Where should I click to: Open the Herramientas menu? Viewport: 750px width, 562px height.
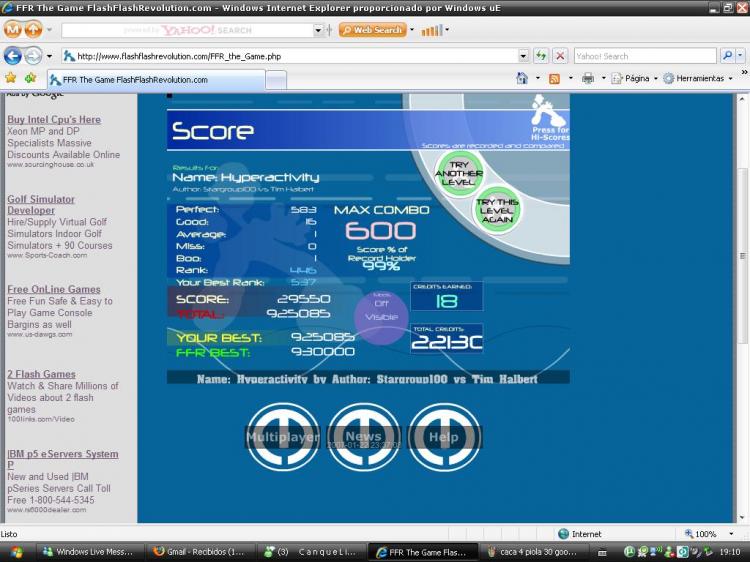(698, 78)
